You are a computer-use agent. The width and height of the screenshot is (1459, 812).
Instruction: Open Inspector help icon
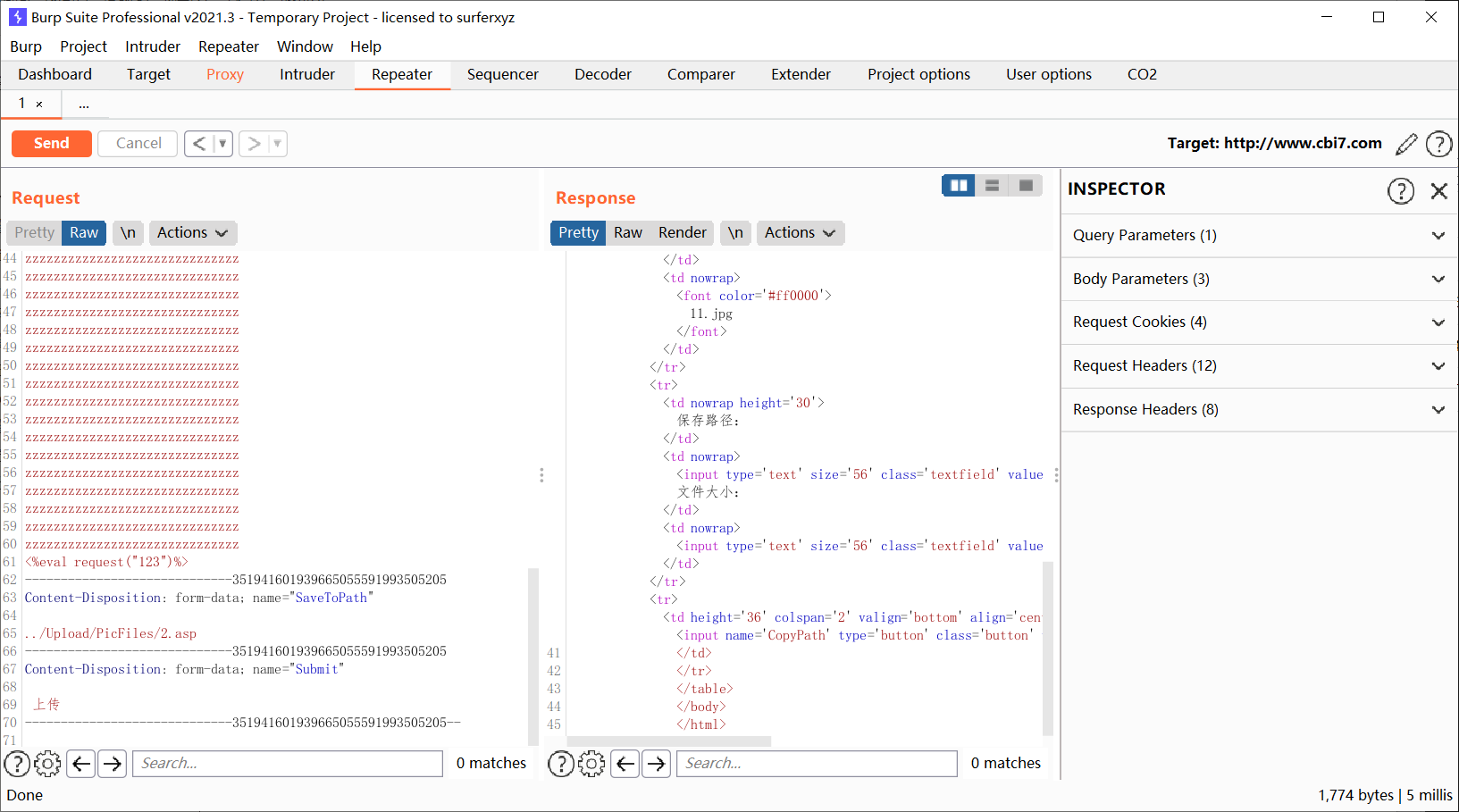[1400, 190]
